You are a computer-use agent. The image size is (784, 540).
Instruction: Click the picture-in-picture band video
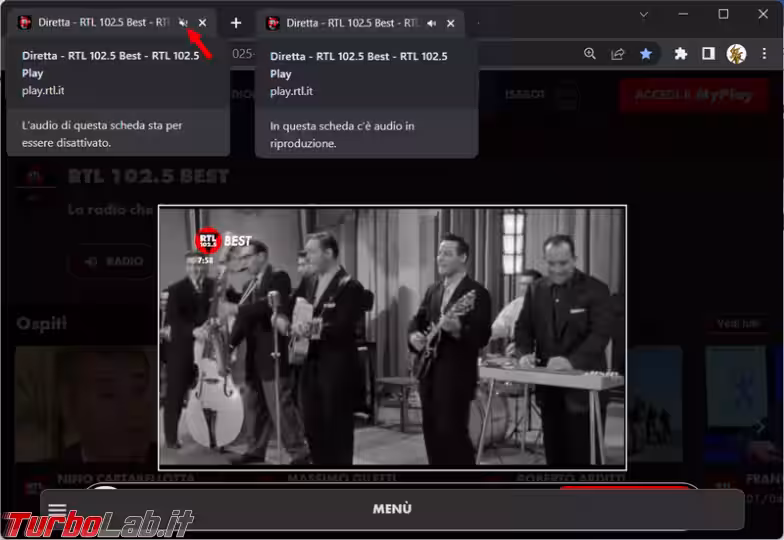point(392,338)
